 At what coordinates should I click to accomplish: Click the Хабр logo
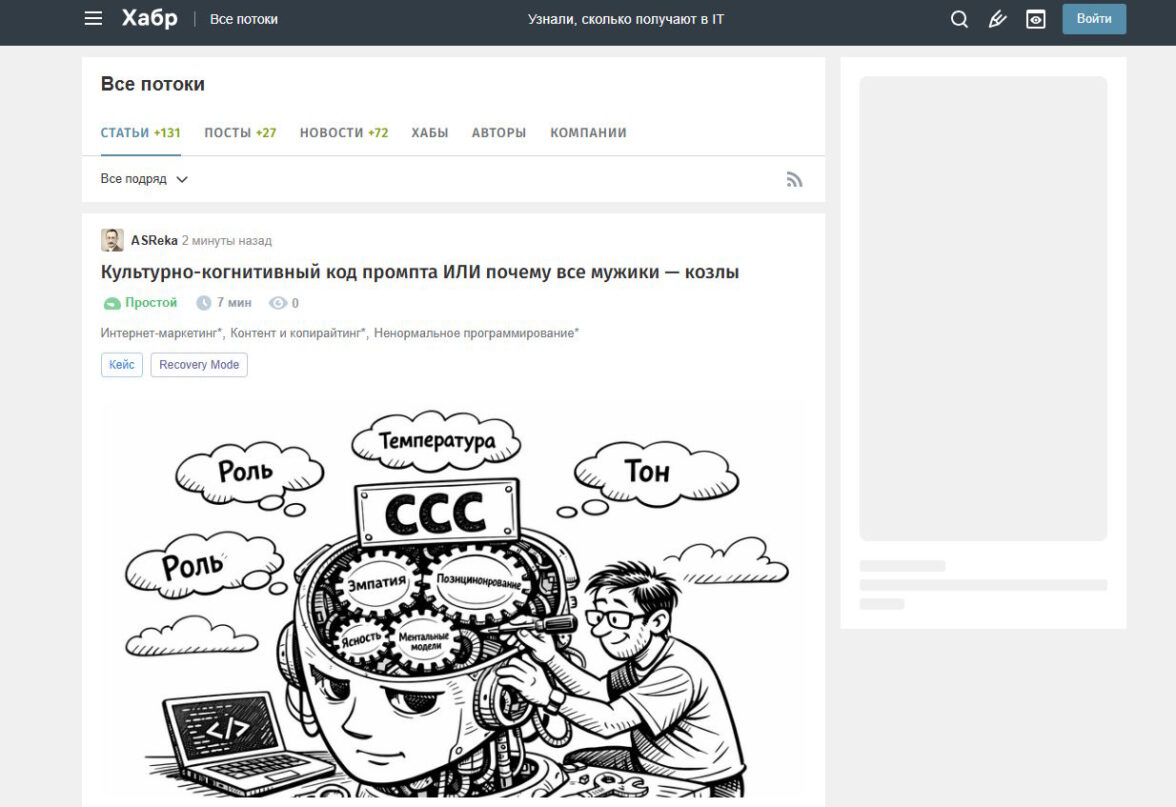[x=149, y=19]
